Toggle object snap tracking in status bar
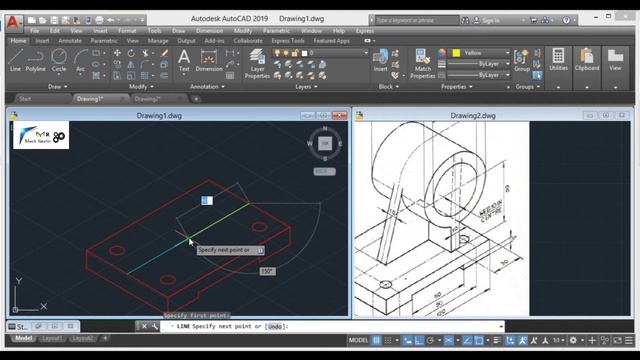640x360 pixels. pyautogui.click(x=467, y=340)
